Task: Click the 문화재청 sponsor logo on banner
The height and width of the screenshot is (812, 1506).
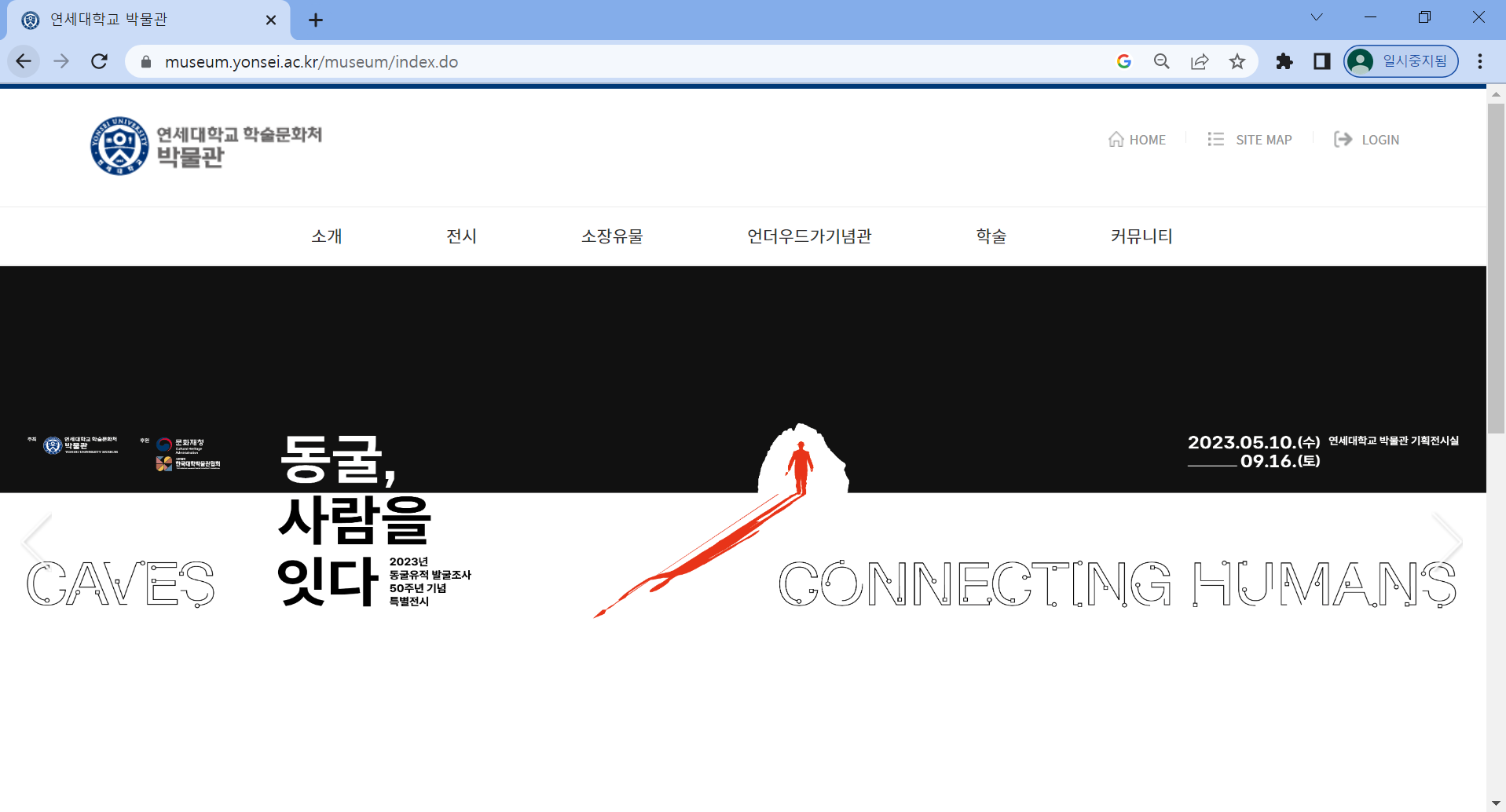Action: (x=181, y=445)
